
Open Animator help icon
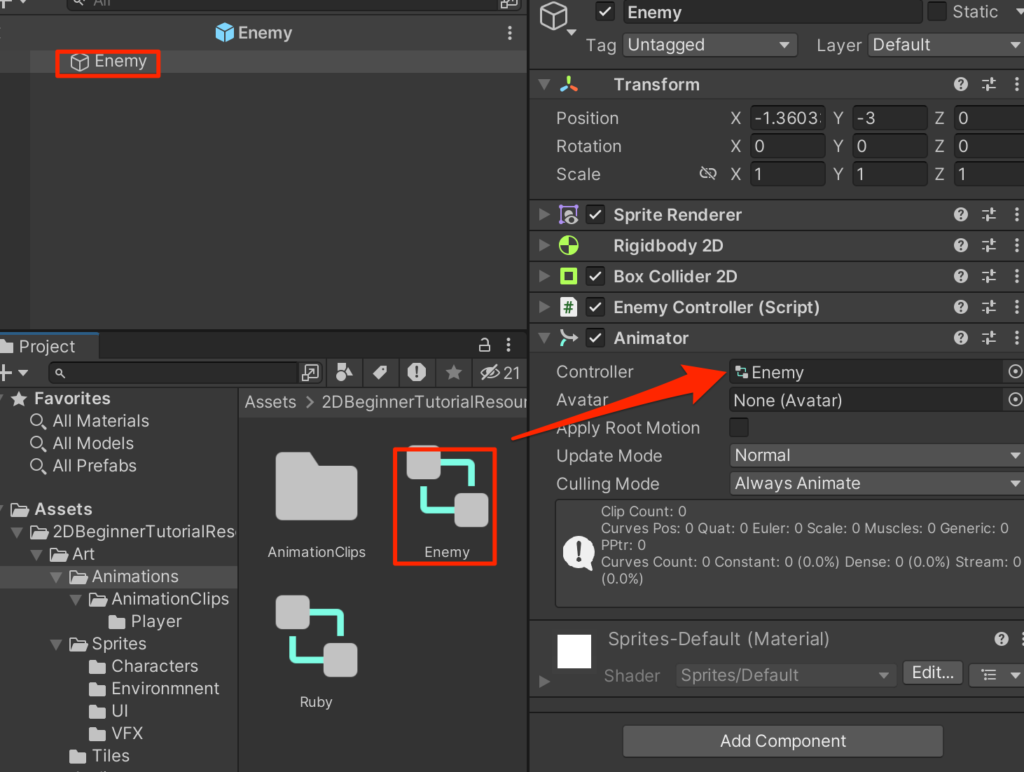(960, 338)
